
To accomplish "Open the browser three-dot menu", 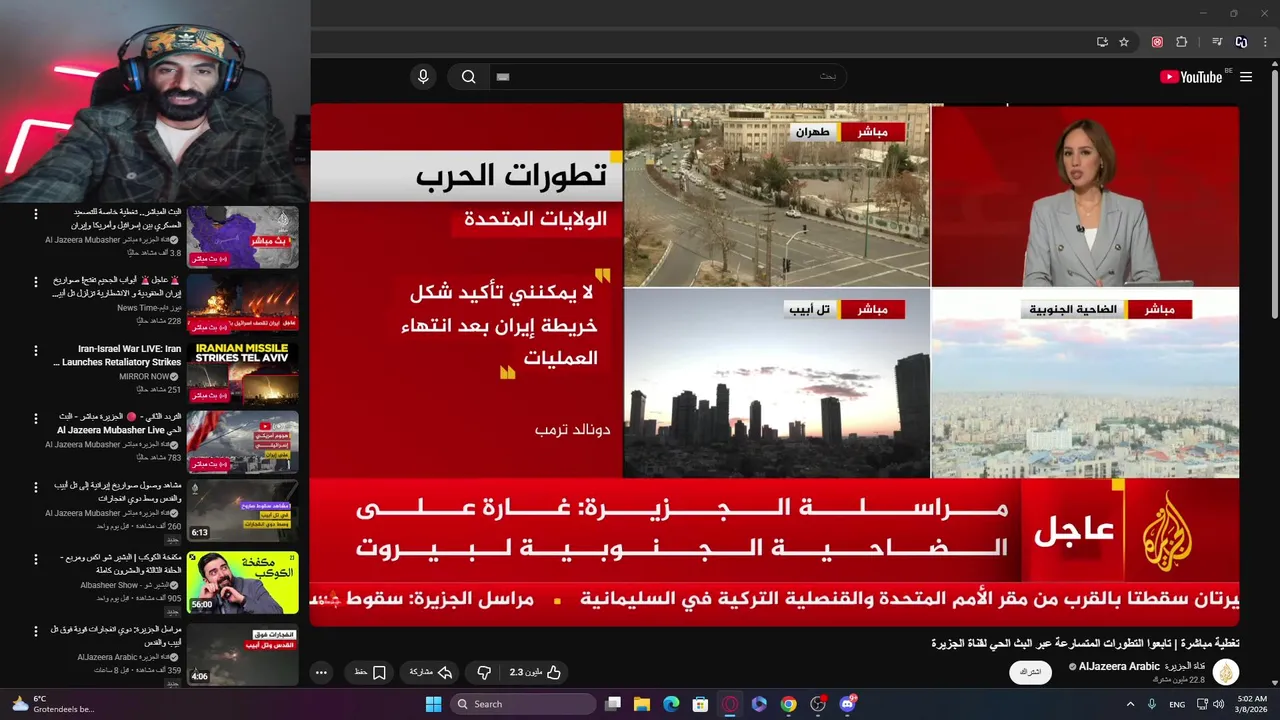I will [1265, 42].
